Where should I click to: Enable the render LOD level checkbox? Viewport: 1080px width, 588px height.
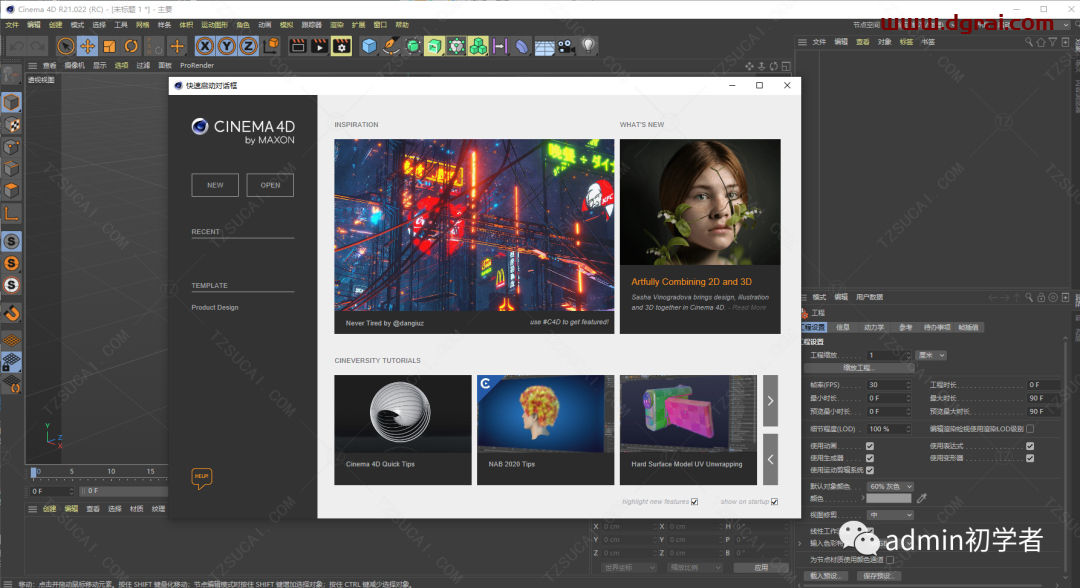[1030, 429]
